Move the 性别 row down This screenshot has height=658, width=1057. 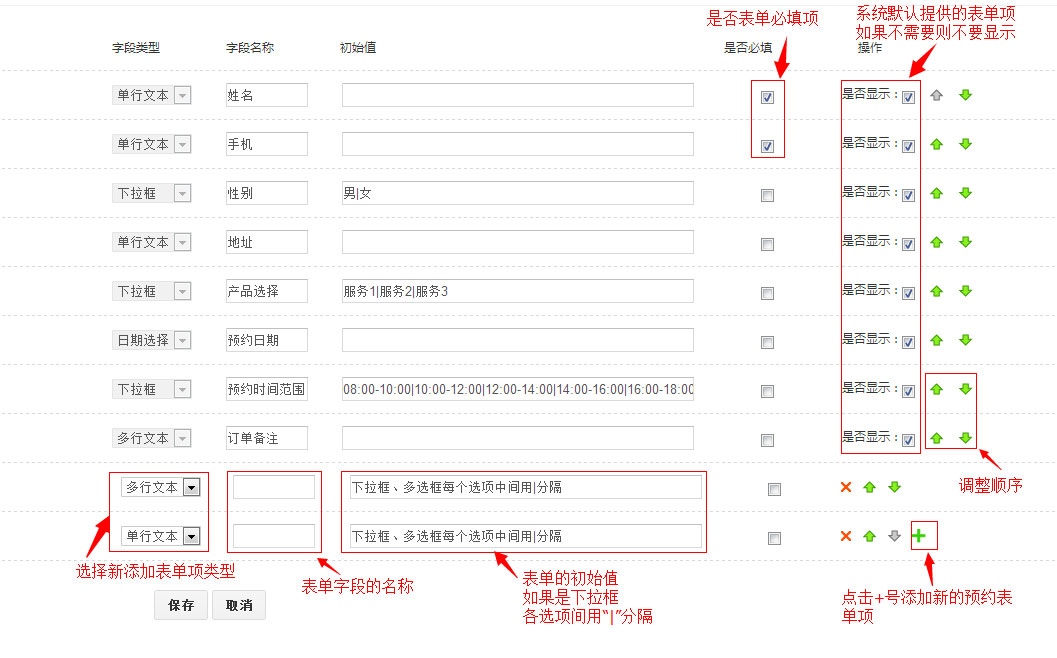965,193
